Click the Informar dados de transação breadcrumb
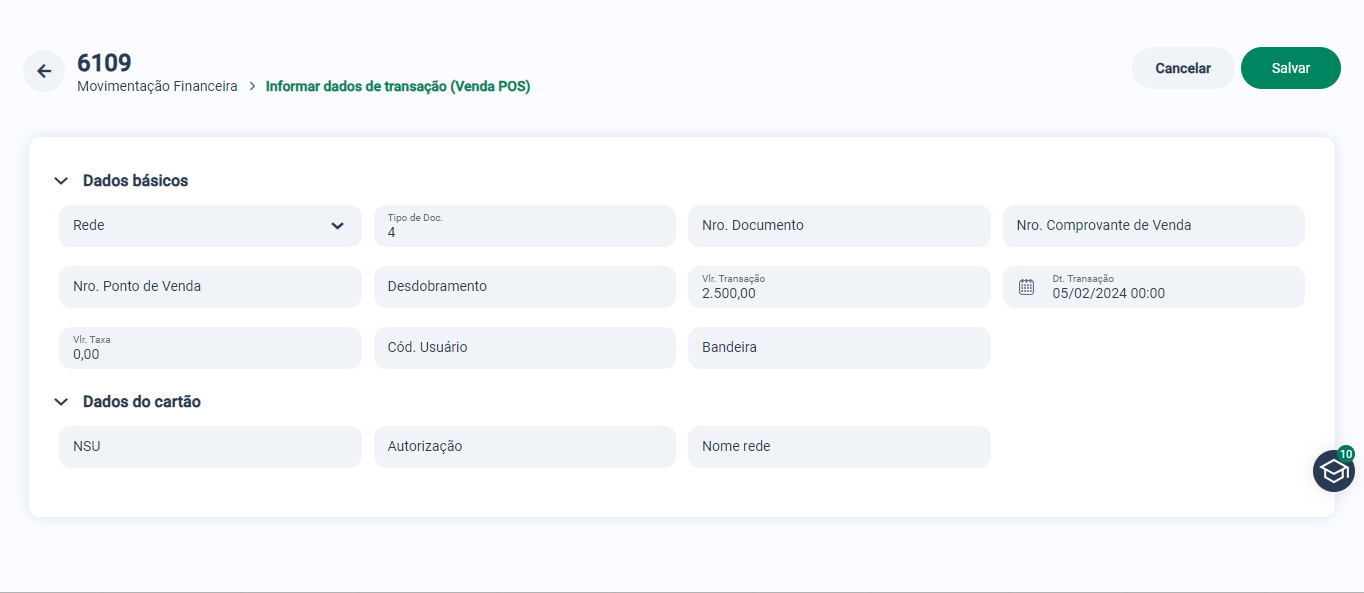This screenshot has width=1364, height=593. click(398, 86)
